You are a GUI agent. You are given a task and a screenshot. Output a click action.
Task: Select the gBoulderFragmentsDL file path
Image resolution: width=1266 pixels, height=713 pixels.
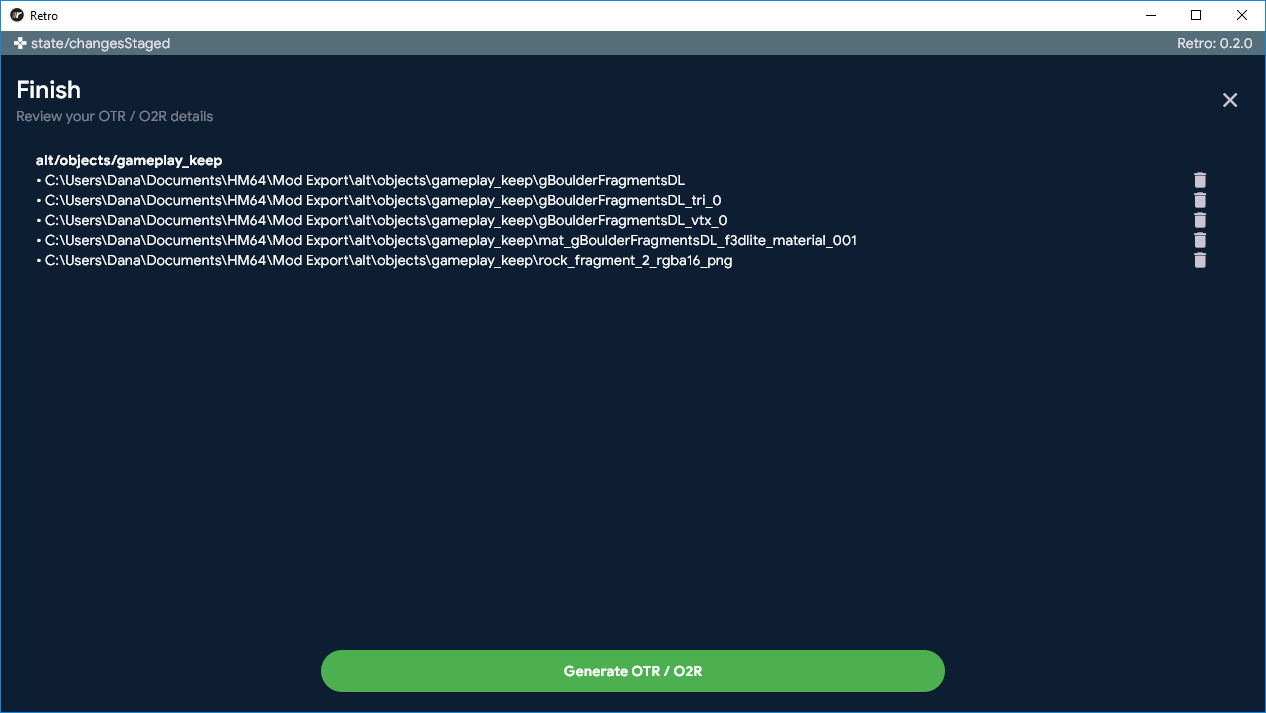click(364, 180)
